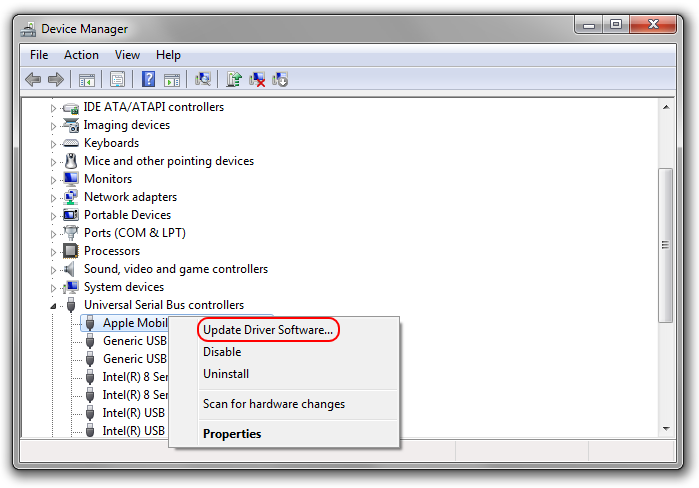Click the vertical scrollbar thumb
Image resolution: width=699 pixels, height=488 pixels.
(x=666, y=245)
